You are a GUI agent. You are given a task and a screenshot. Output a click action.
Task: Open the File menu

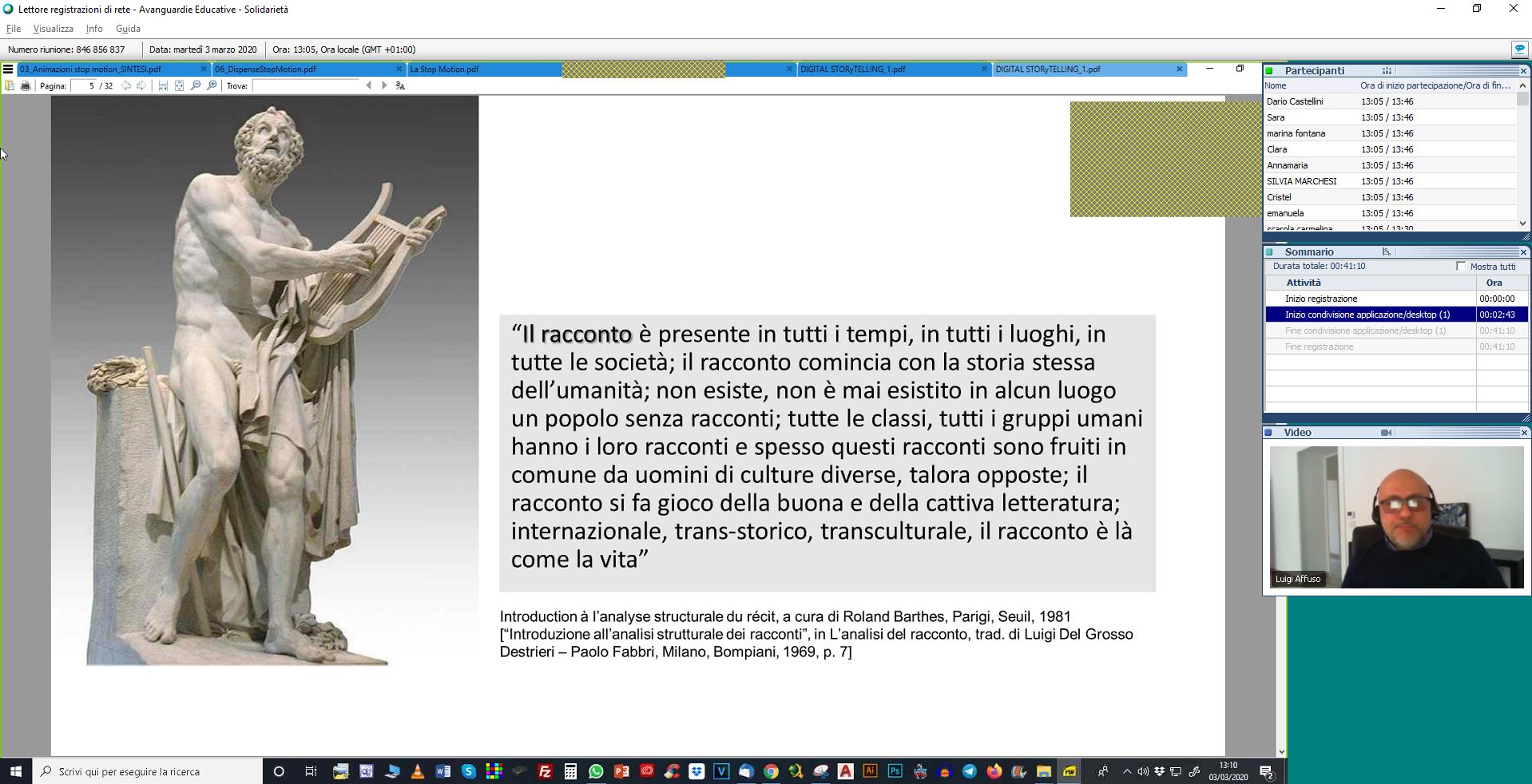(x=14, y=29)
